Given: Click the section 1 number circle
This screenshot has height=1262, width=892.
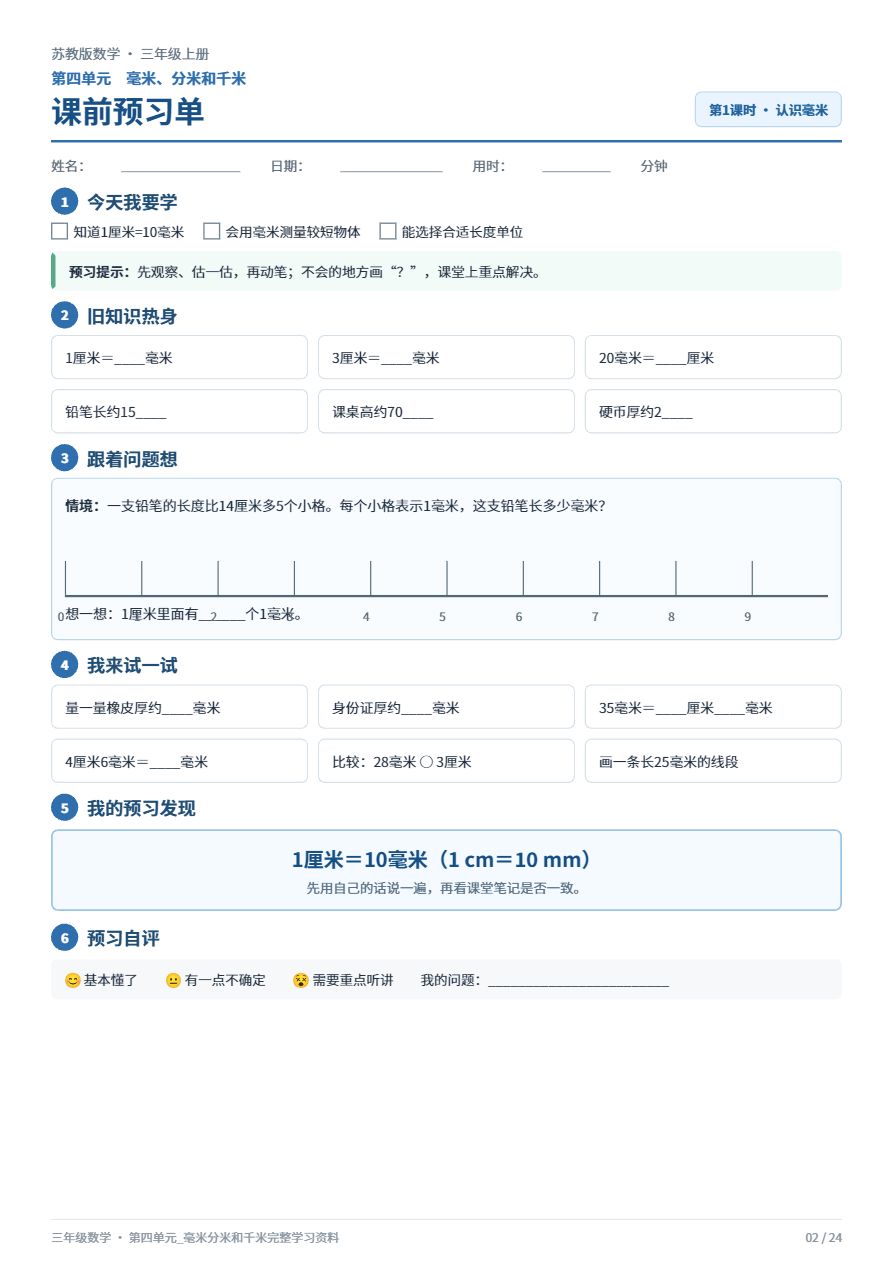Looking at the screenshot, I should point(64,202).
